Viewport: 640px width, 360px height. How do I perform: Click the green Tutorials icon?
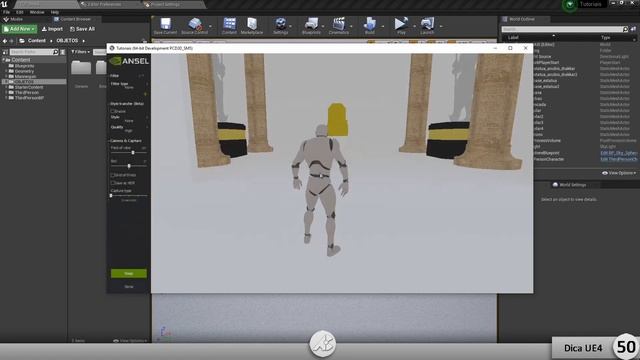tap(569, 5)
